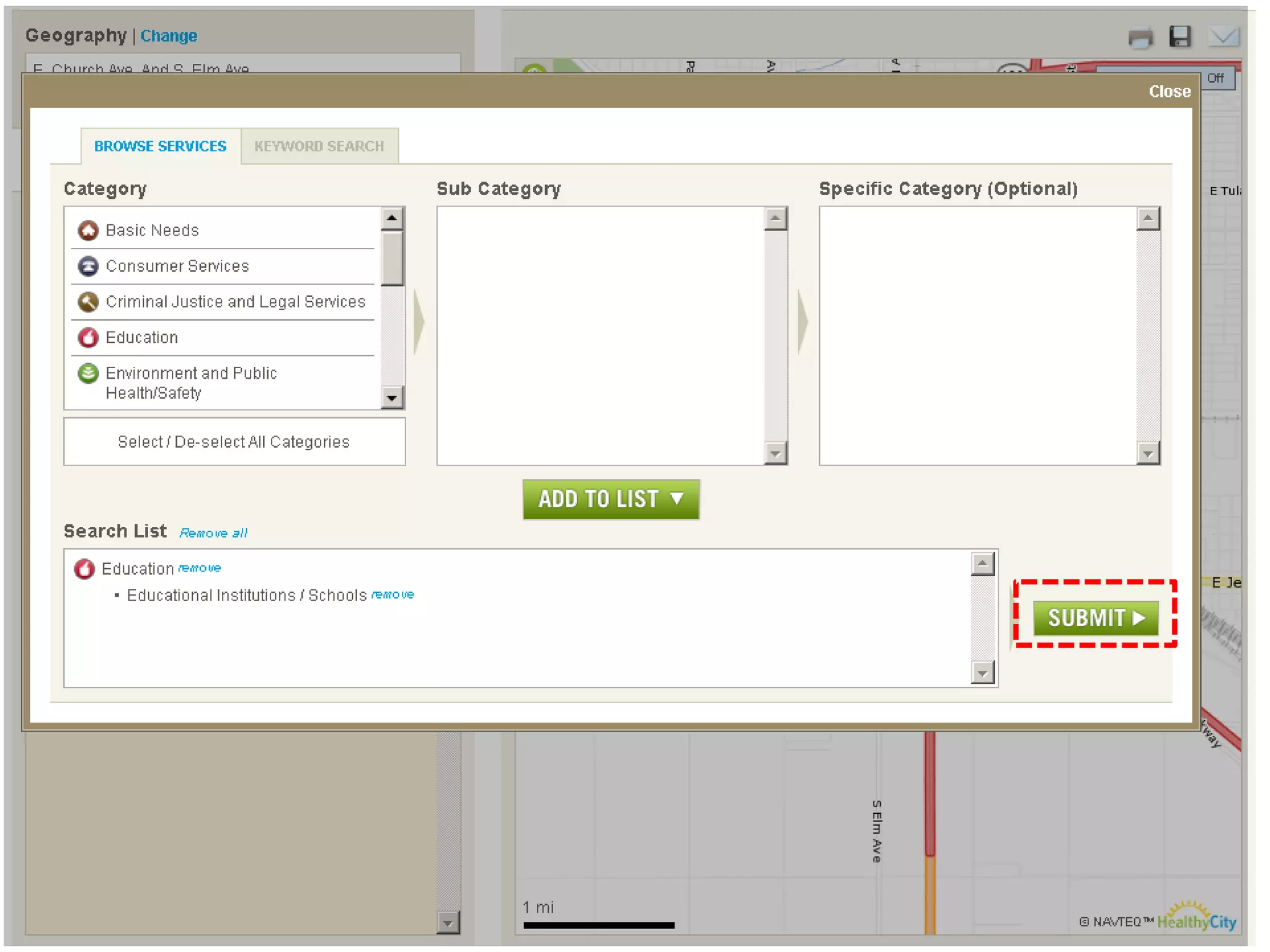Click the Basic Needs house icon
Image resolution: width=1270 pixels, height=952 pixels.
tap(88, 231)
